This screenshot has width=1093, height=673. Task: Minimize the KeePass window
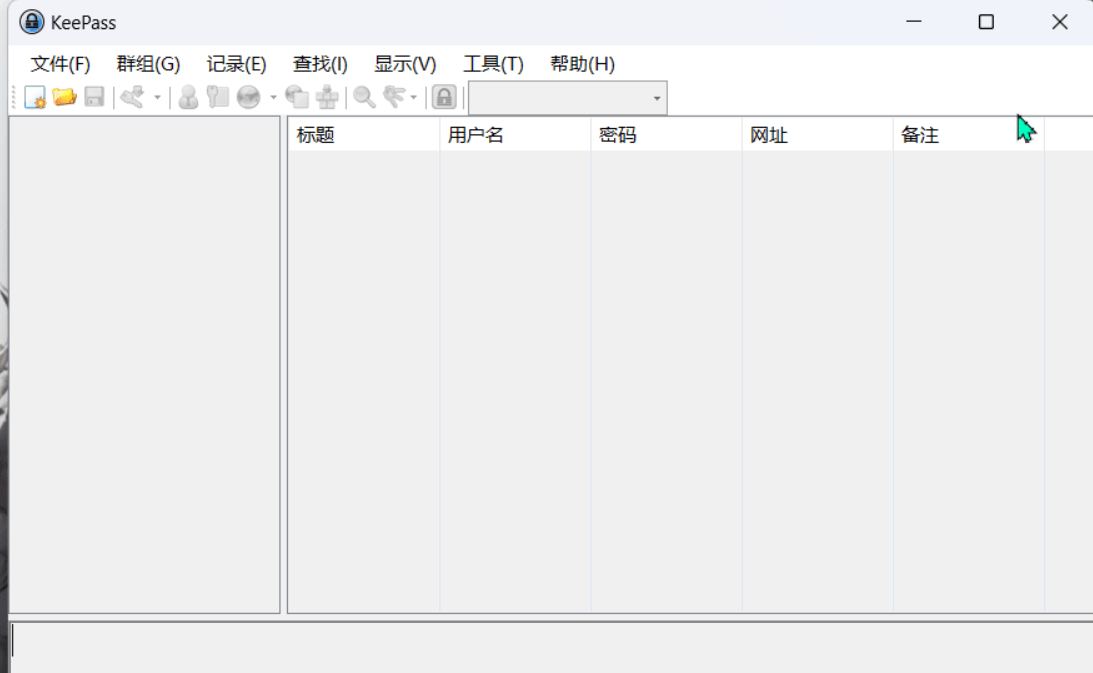(914, 22)
